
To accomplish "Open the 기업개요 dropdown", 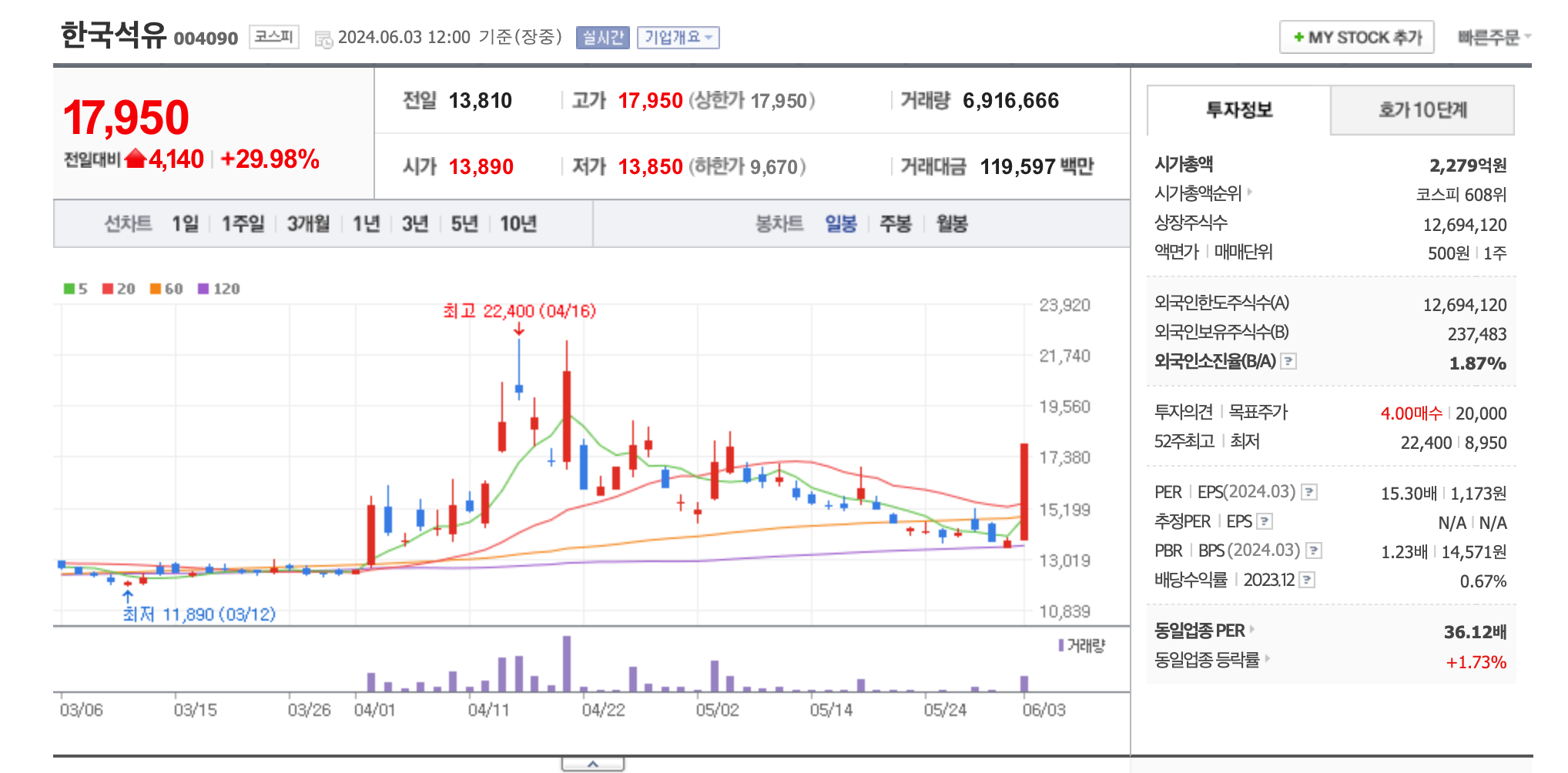I will pyautogui.click(x=678, y=38).
